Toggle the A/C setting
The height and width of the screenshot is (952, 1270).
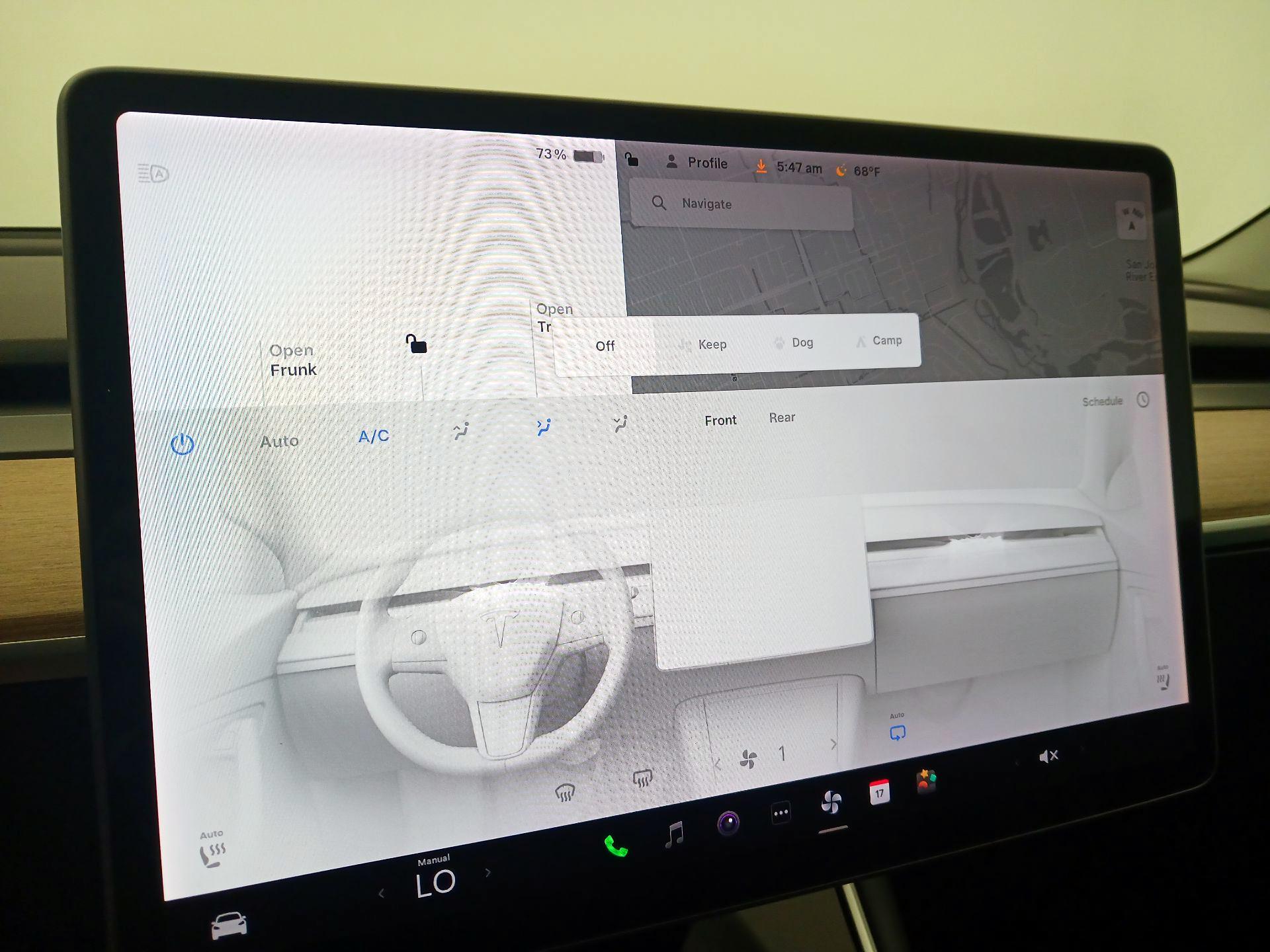coord(374,436)
